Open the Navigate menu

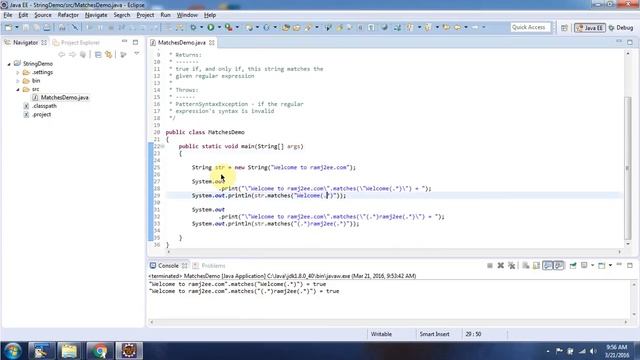[x=96, y=15]
